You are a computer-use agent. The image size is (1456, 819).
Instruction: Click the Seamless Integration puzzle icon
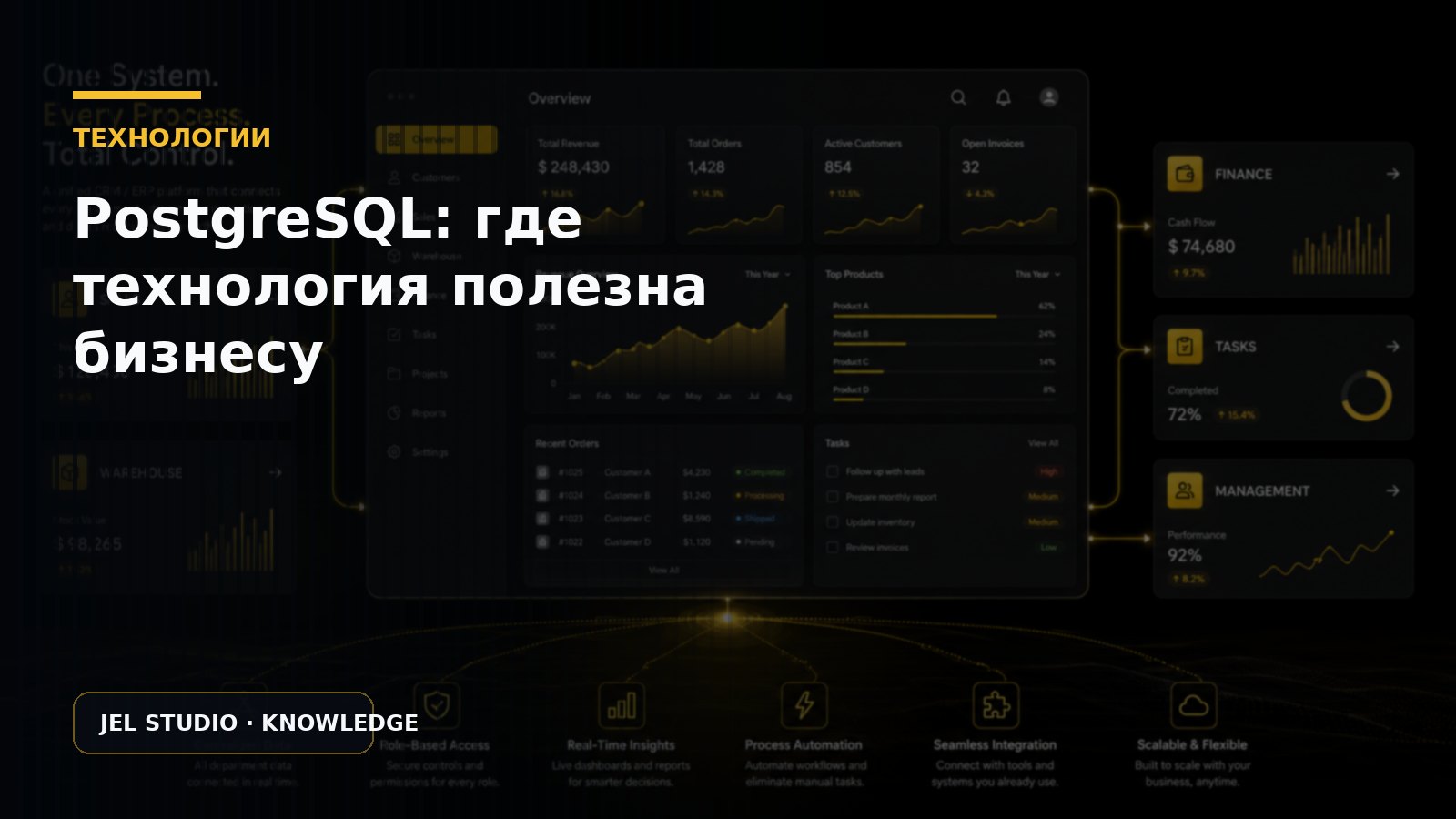tap(996, 705)
